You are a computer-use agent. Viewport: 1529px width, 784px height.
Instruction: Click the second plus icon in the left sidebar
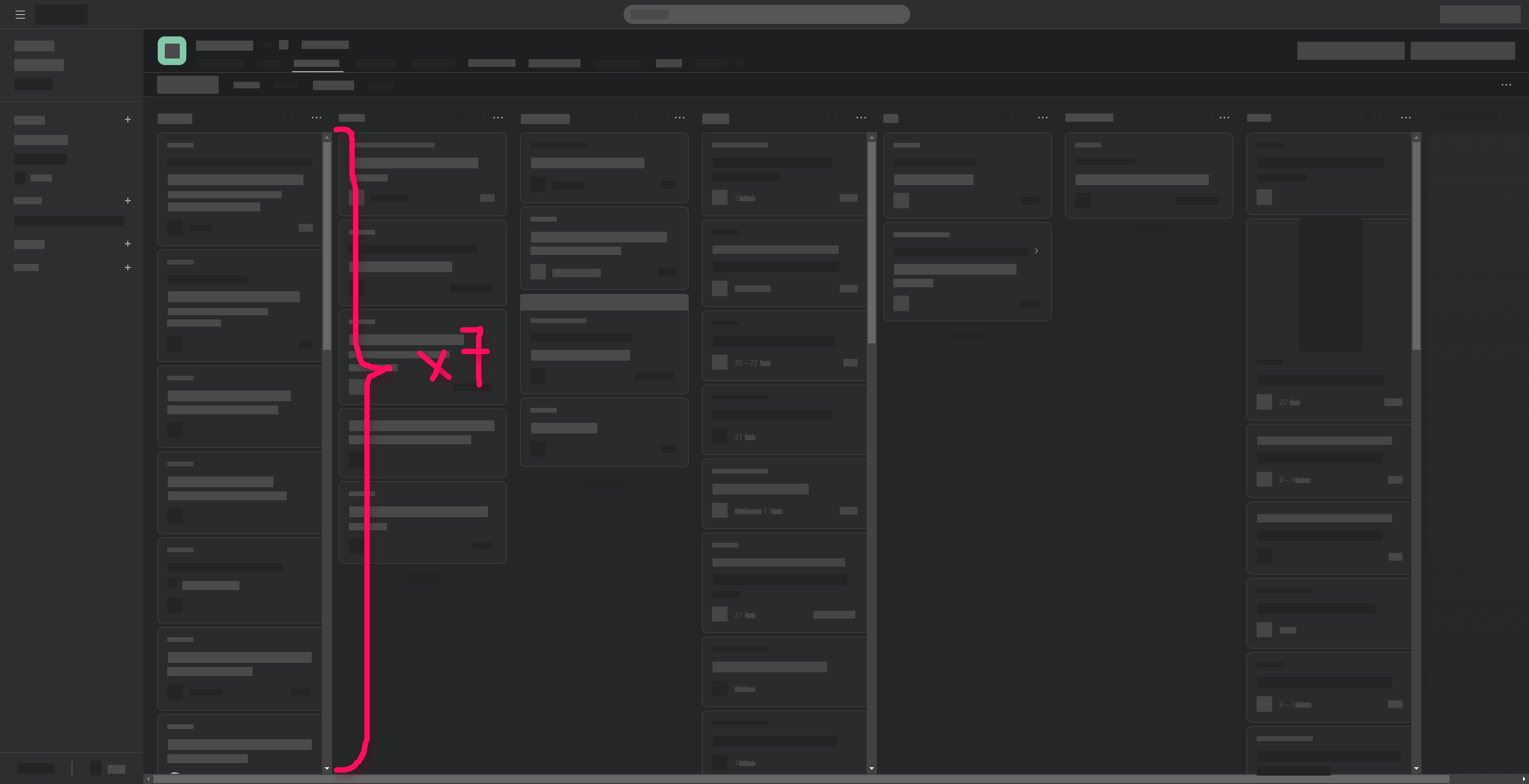point(128,201)
